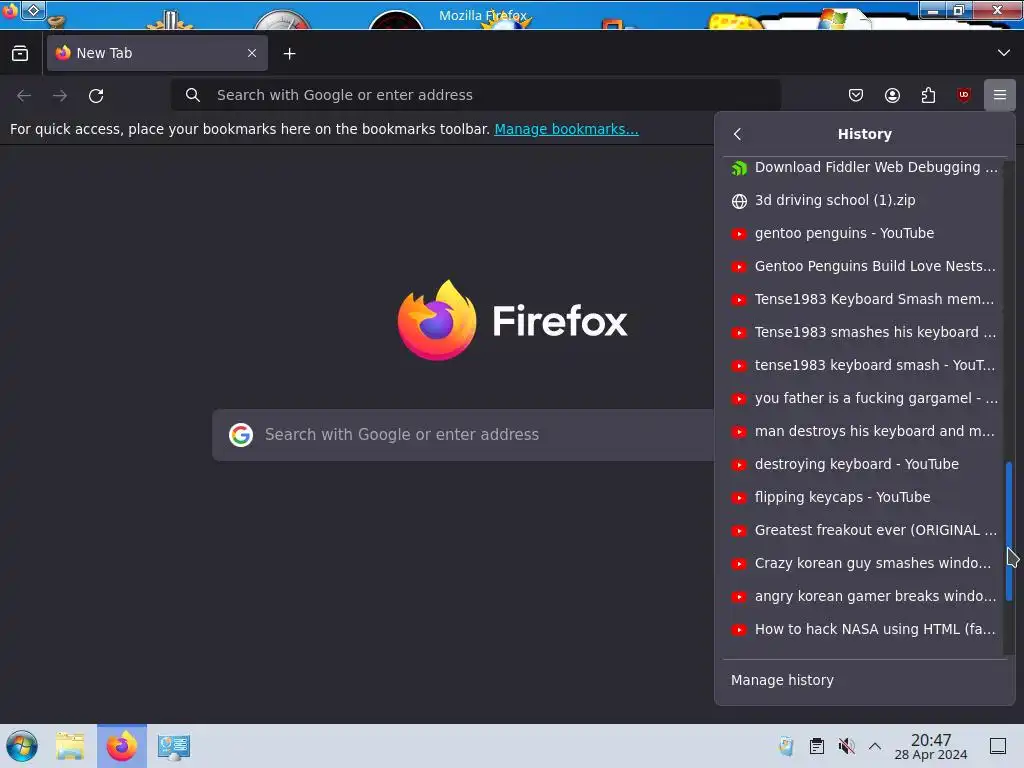The height and width of the screenshot is (768, 1024).
Task: Open the you father is a gargamel entry
Action: pyautogui.click(x=863, y=398)
